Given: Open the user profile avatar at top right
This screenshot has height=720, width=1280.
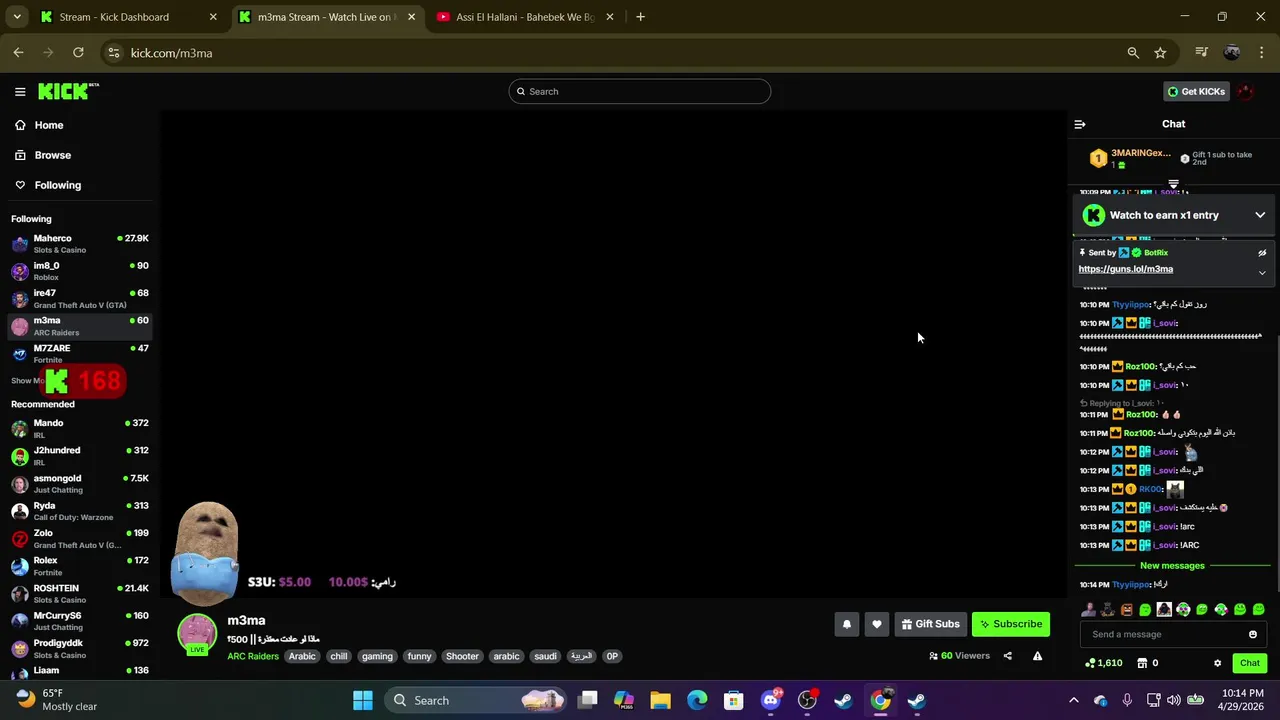Looking at the screenshot, I should point(1245,91).
